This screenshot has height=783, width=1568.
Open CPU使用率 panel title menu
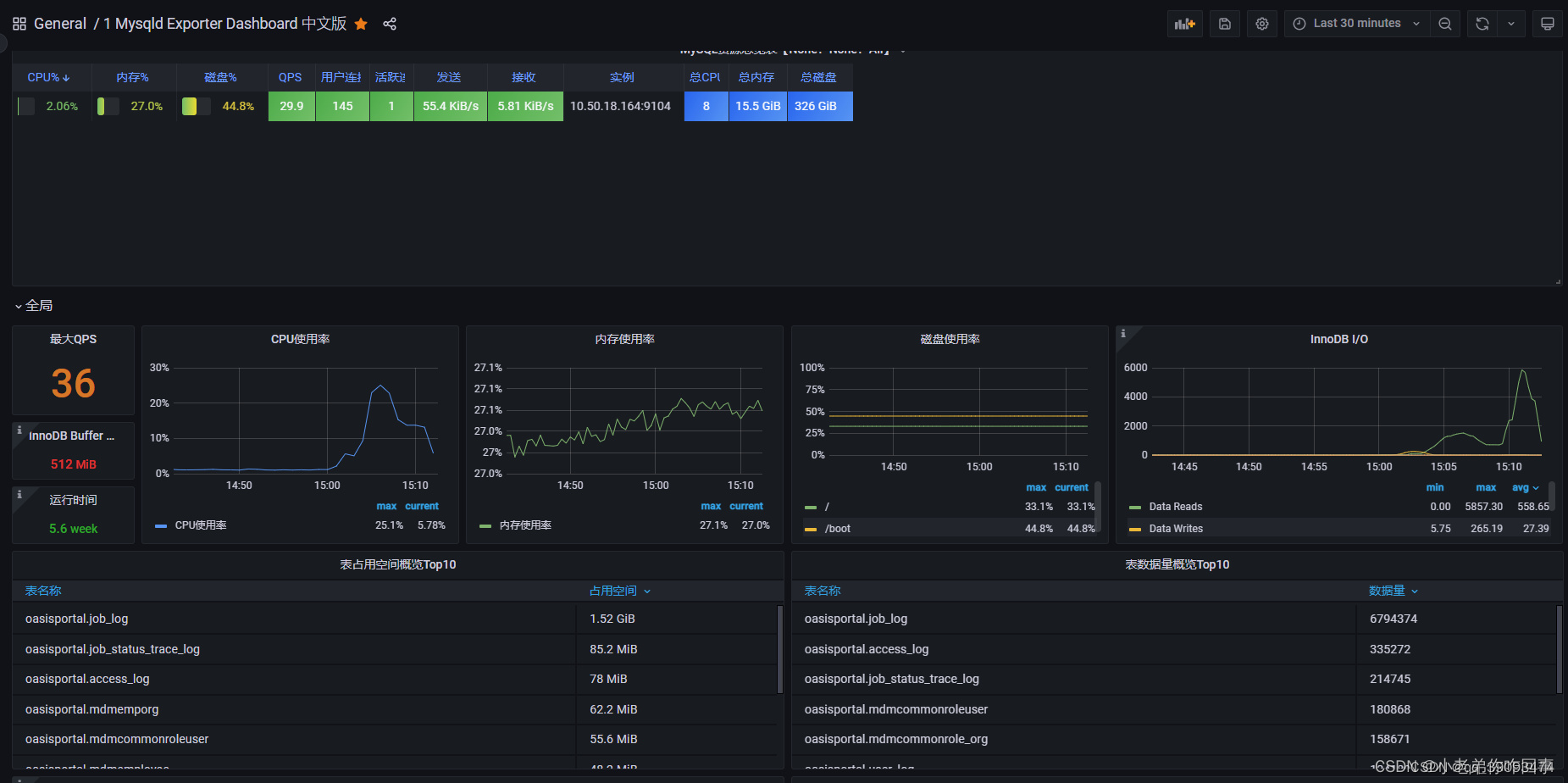[x=300, y=339]
